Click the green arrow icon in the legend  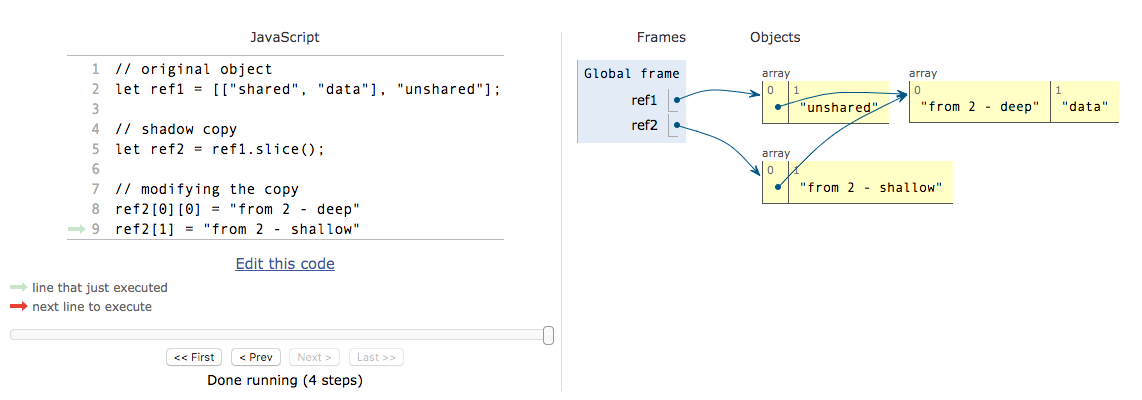19,288
